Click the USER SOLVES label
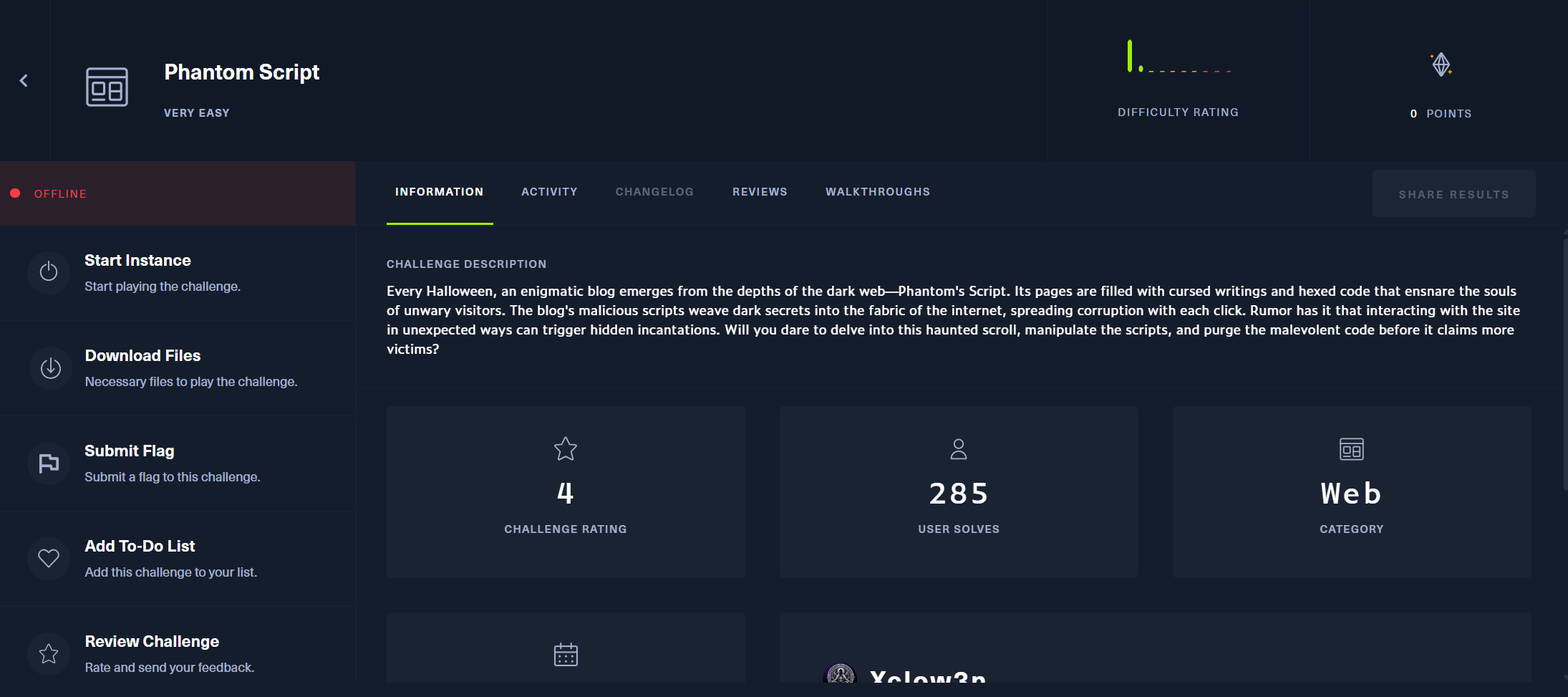 pos(959,529)
